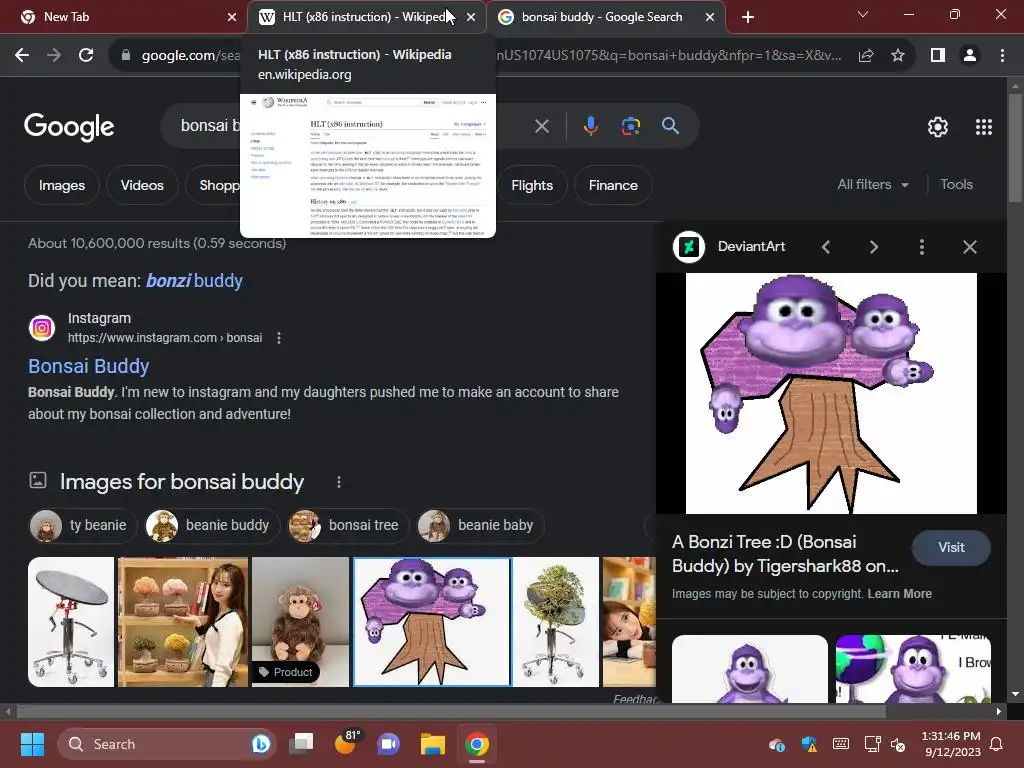The height and width of the screenshot is (768, 1024).
Task: Select the beanie baby image chip
Action: pos(480,525)
